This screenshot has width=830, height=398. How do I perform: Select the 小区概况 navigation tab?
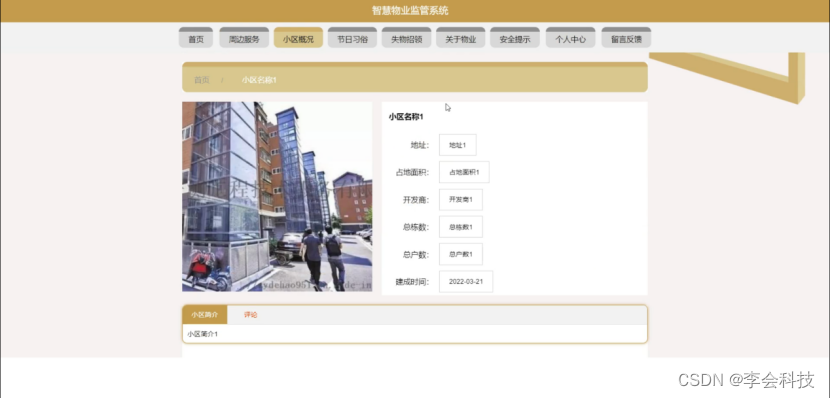298,38
